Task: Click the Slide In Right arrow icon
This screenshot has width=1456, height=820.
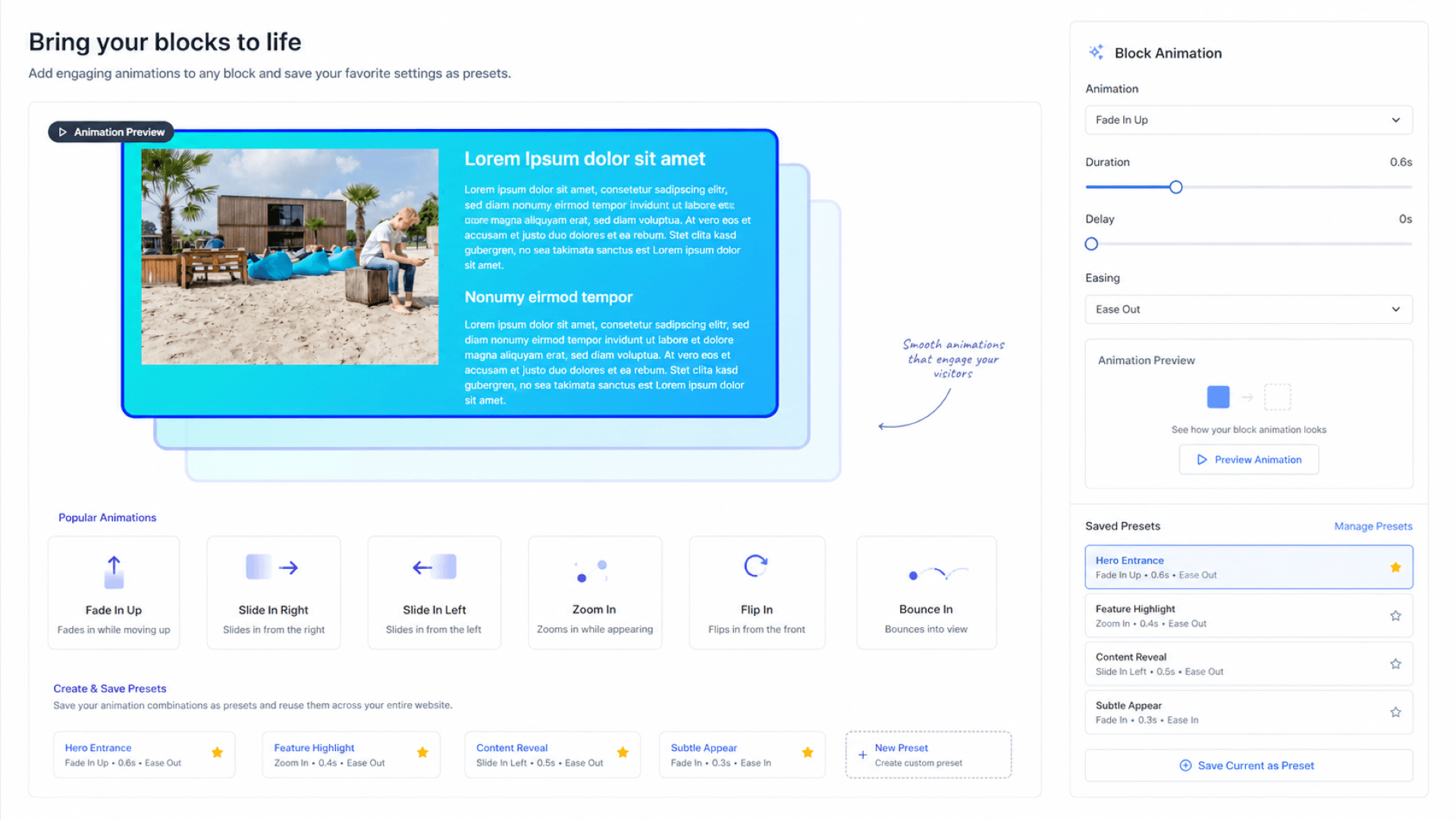Action: click(x=273, y=567)
